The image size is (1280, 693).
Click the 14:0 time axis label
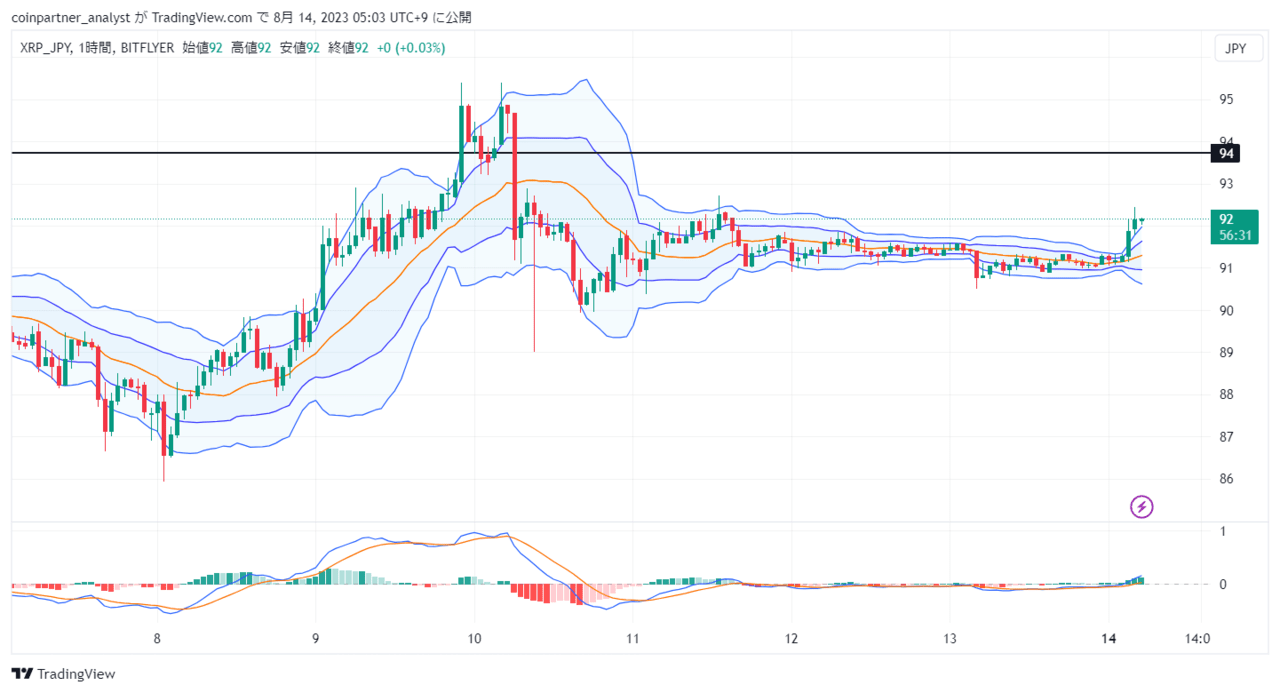[1197, 638]
